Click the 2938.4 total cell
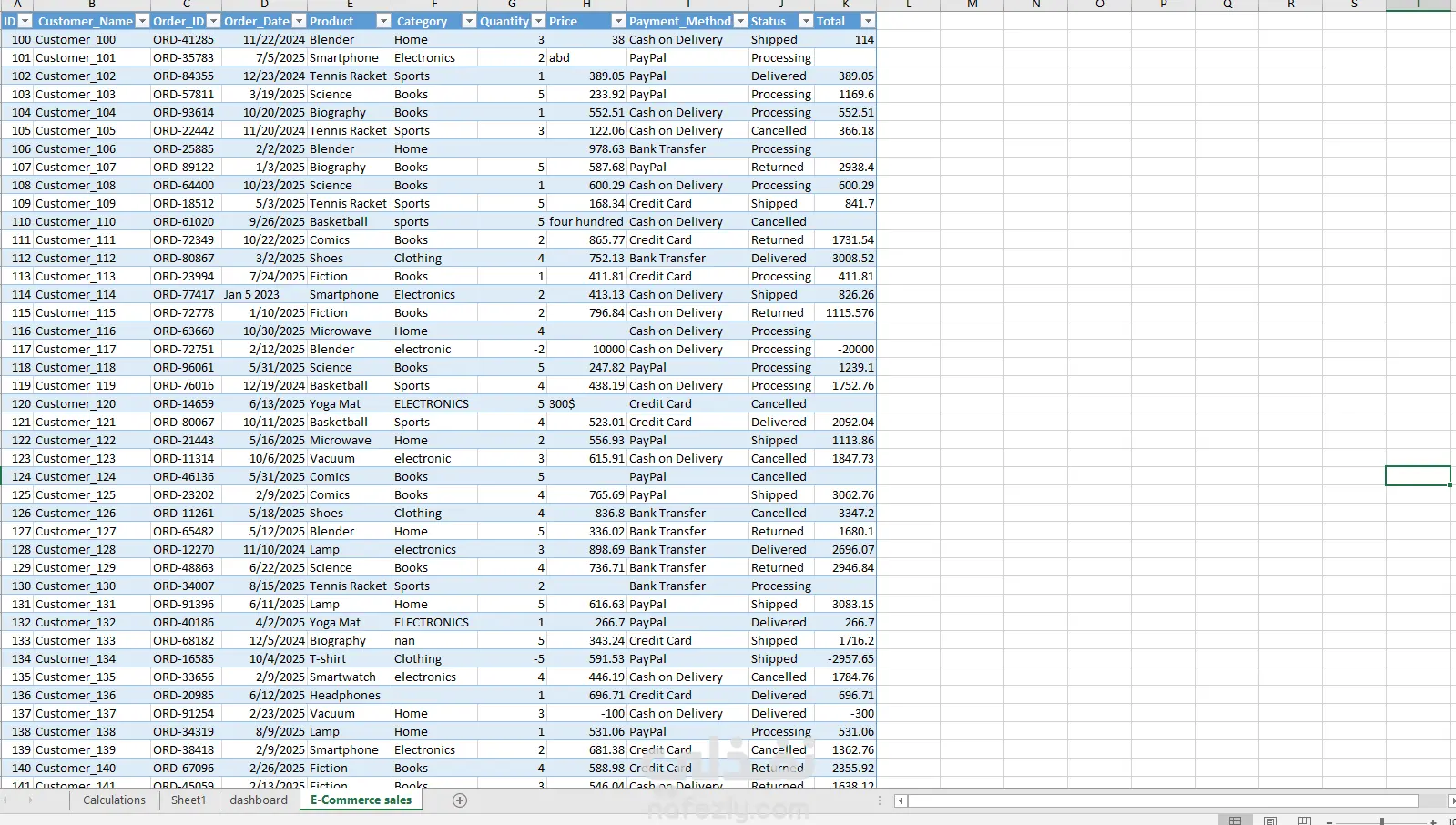The height and width of the screenshot is (825, 1456). point(846,167)
